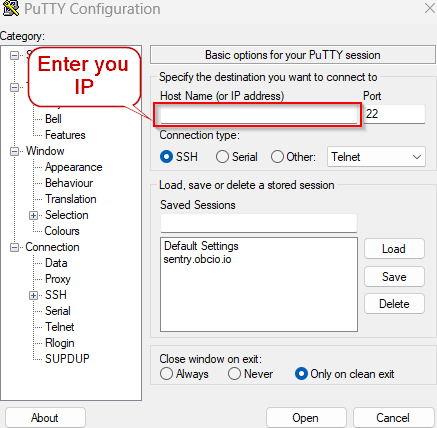Select Other connection type radio button

tap(277, 157)
